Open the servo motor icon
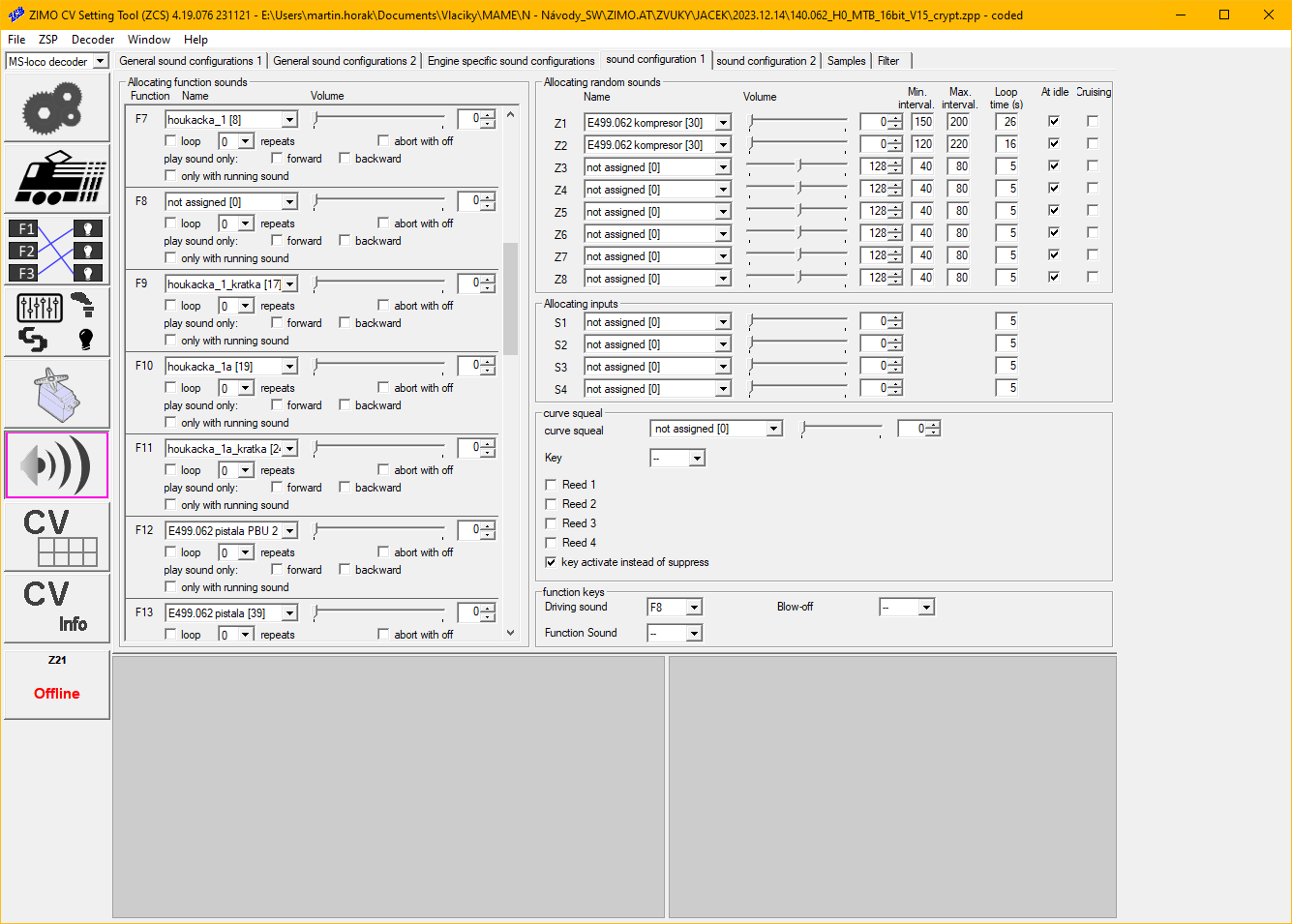The width and height of the screenshot is (1292, 924). (x=56, y=394)
